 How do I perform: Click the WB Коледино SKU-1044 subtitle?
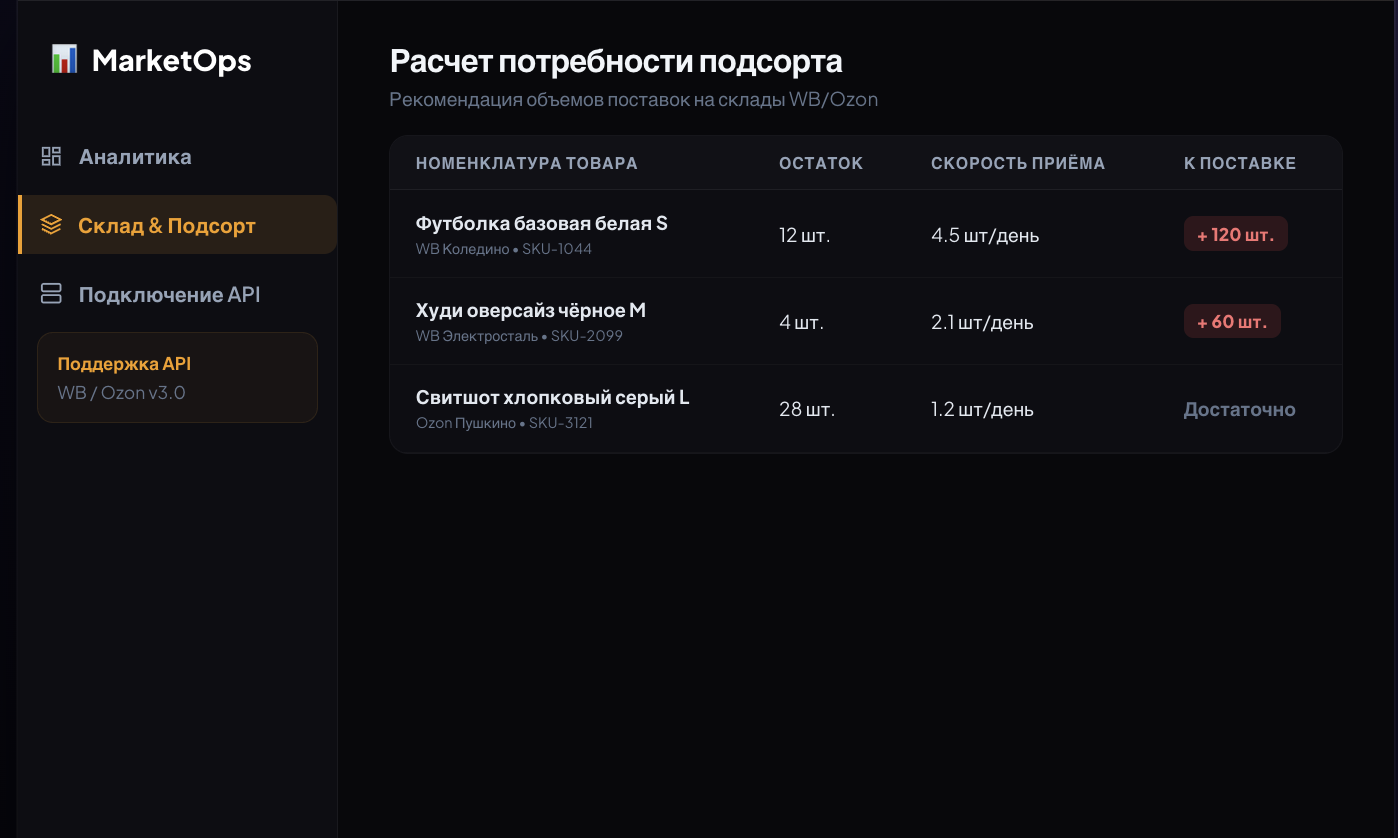[503, 249]
